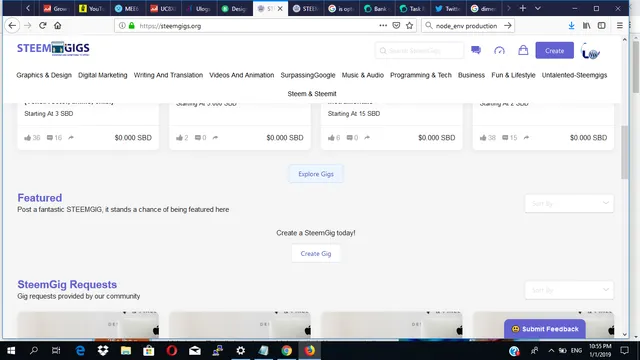Open Untalented-Steemgigs category
Screen dimensions: 640x360
[x=574, y=75]
